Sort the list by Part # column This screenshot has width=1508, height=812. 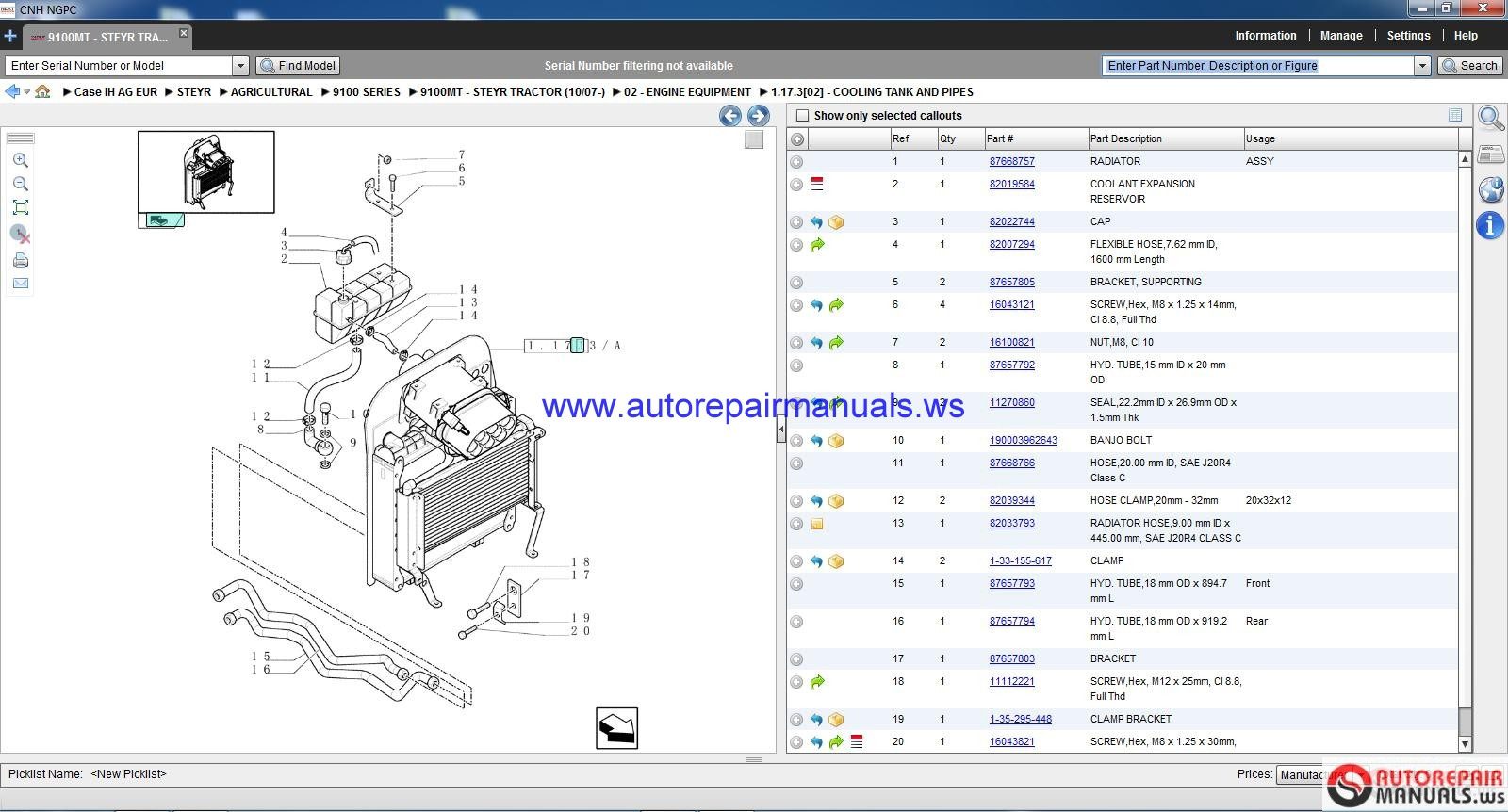(1035, 138)
